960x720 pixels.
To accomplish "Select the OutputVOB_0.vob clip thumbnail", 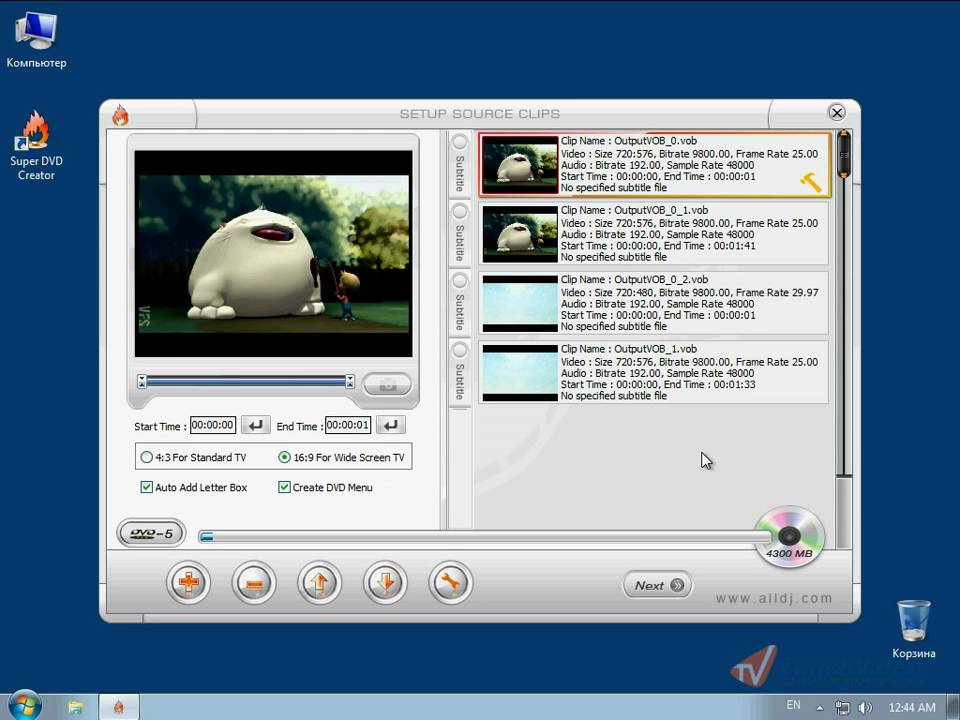I will point(520,165).
